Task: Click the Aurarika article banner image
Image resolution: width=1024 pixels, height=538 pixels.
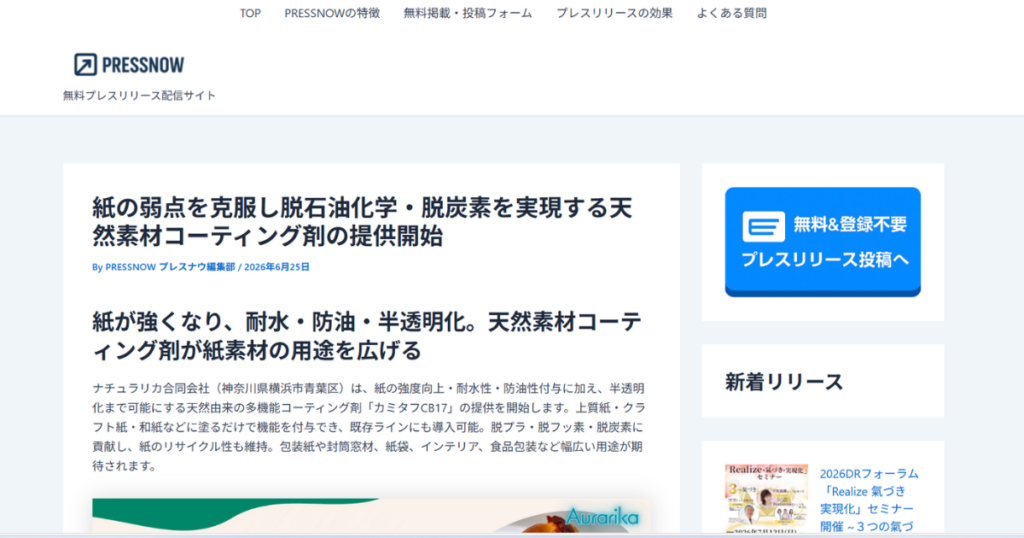Action: [x=371, y=516]
